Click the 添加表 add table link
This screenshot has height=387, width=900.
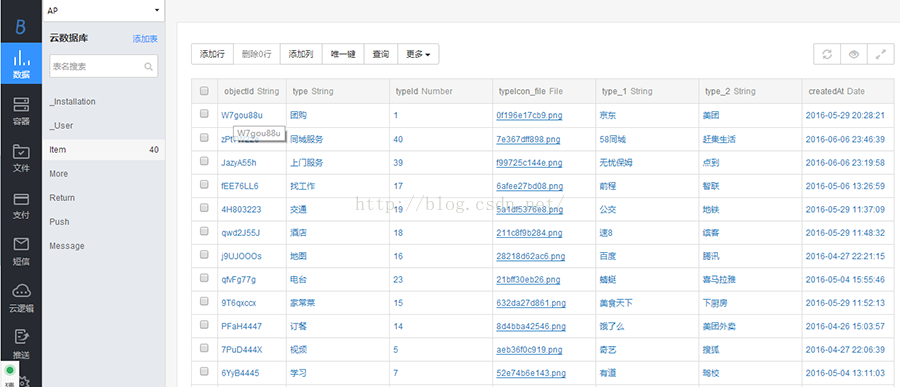[145, 39]
